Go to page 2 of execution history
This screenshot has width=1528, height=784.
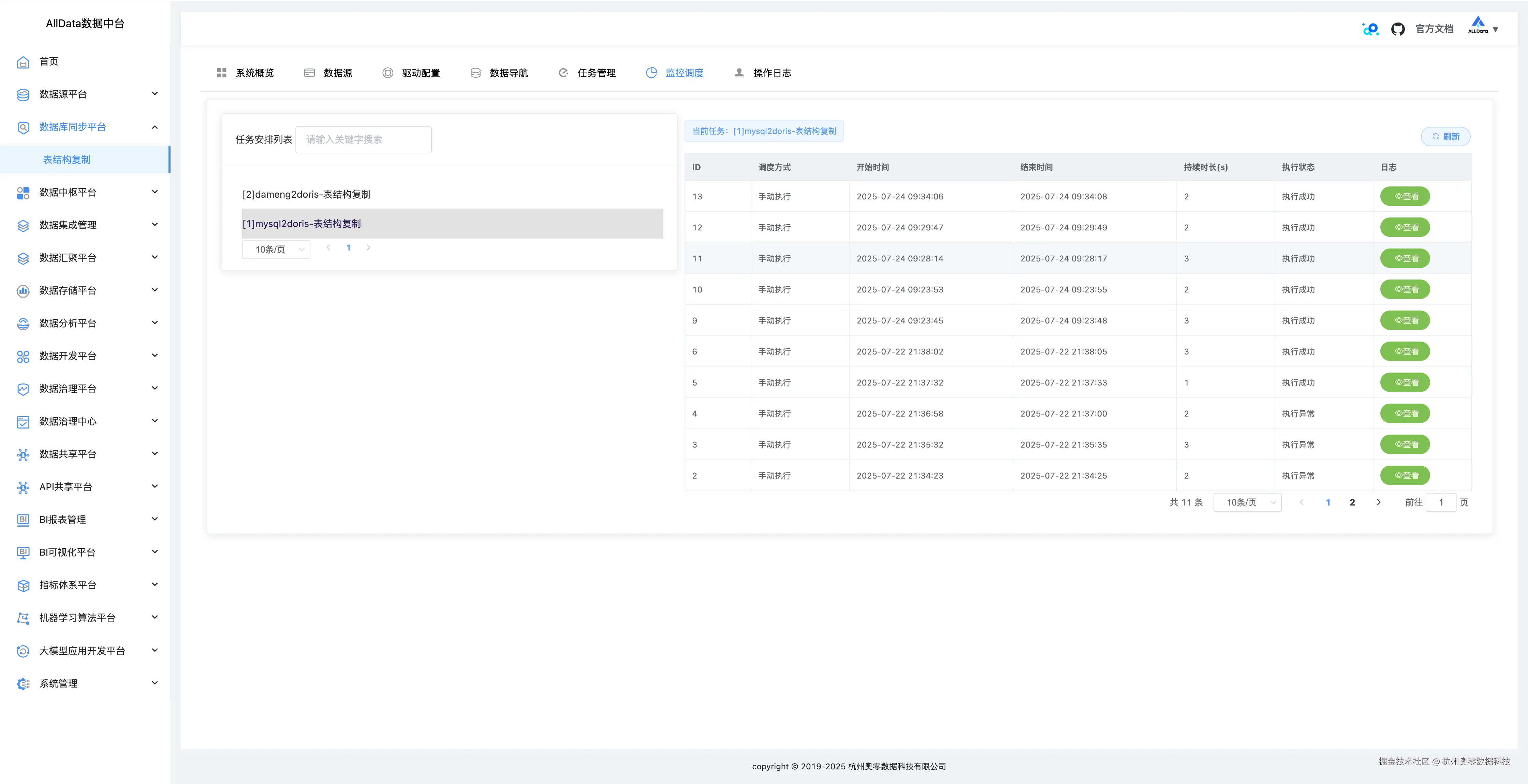(x=1352, y=502)
